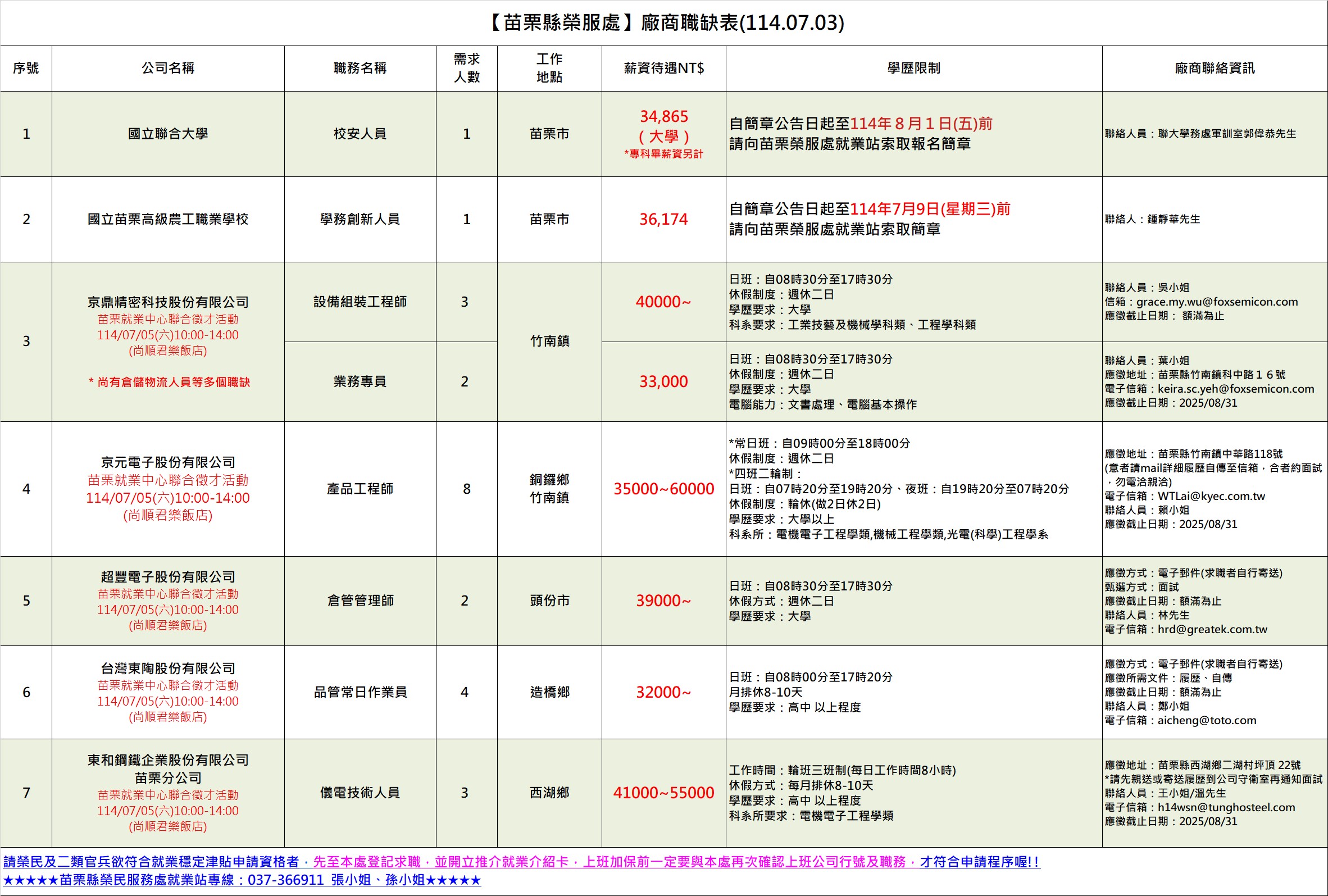Click the company cell 國立聯合大學

click(x=168, y=134)
